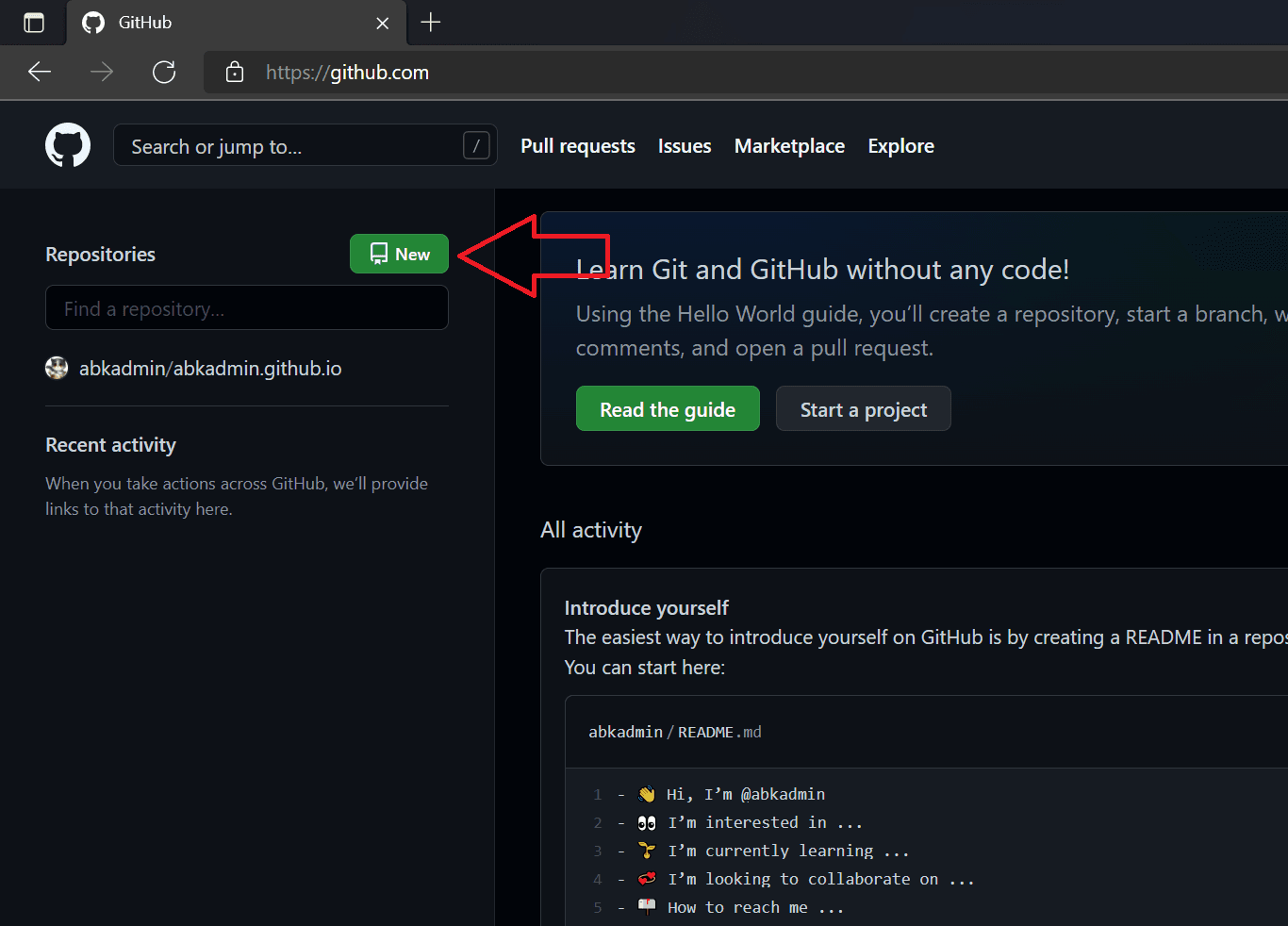Click the Introduce yourself heading
Image resolution: width=1288 pixels, height=926 pixels.
[x=647, y=608]
